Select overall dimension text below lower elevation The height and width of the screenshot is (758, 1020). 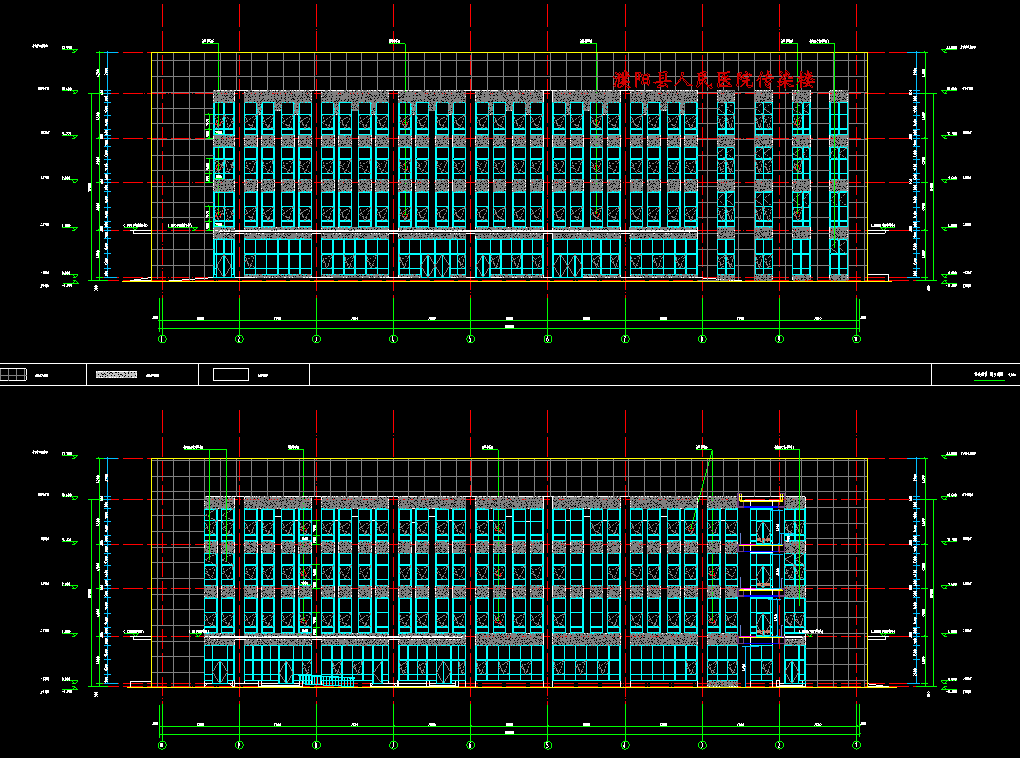point(509,733)
